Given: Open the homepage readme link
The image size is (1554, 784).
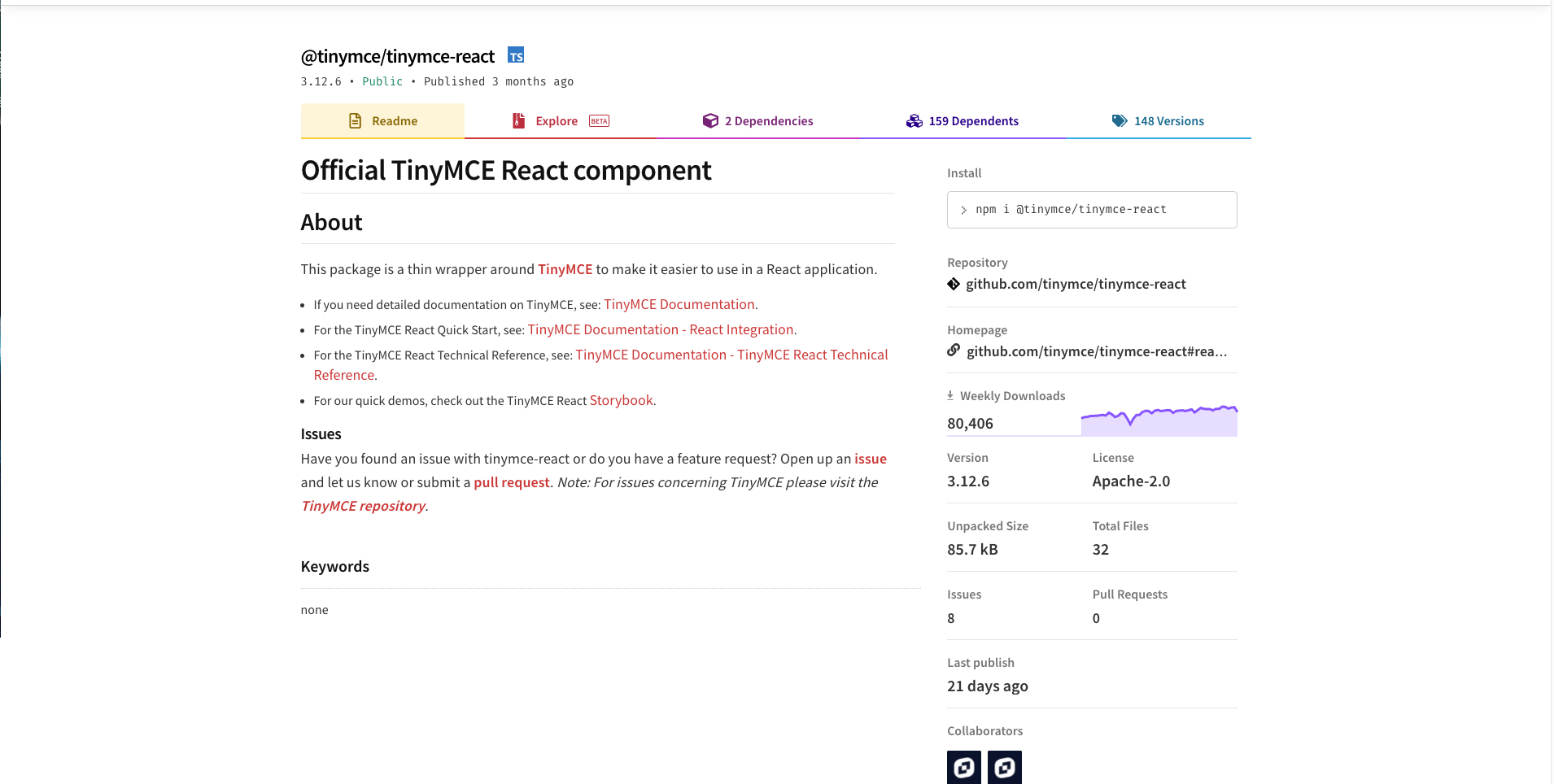Looking at the screenshot, I should coord(1097,351).
